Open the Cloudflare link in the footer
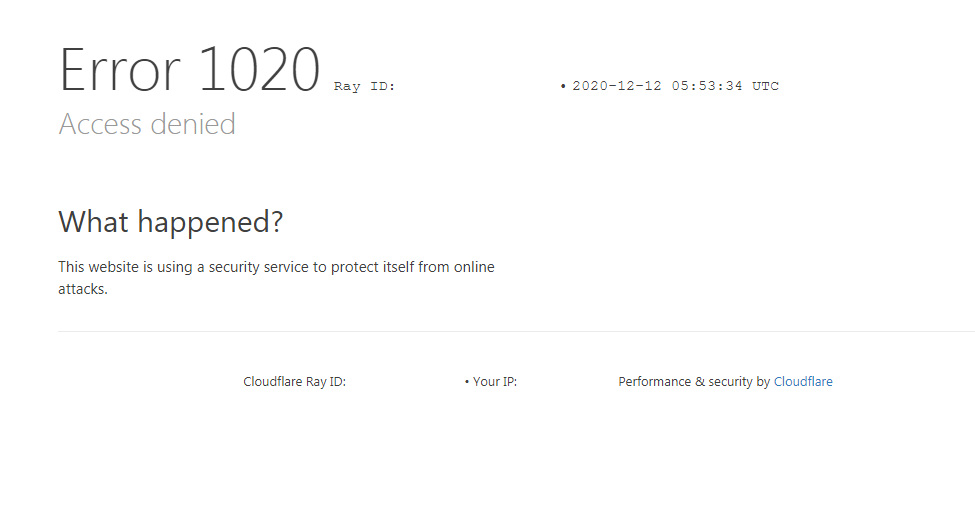This screenshot has height=513, width=975. point(803,382)
